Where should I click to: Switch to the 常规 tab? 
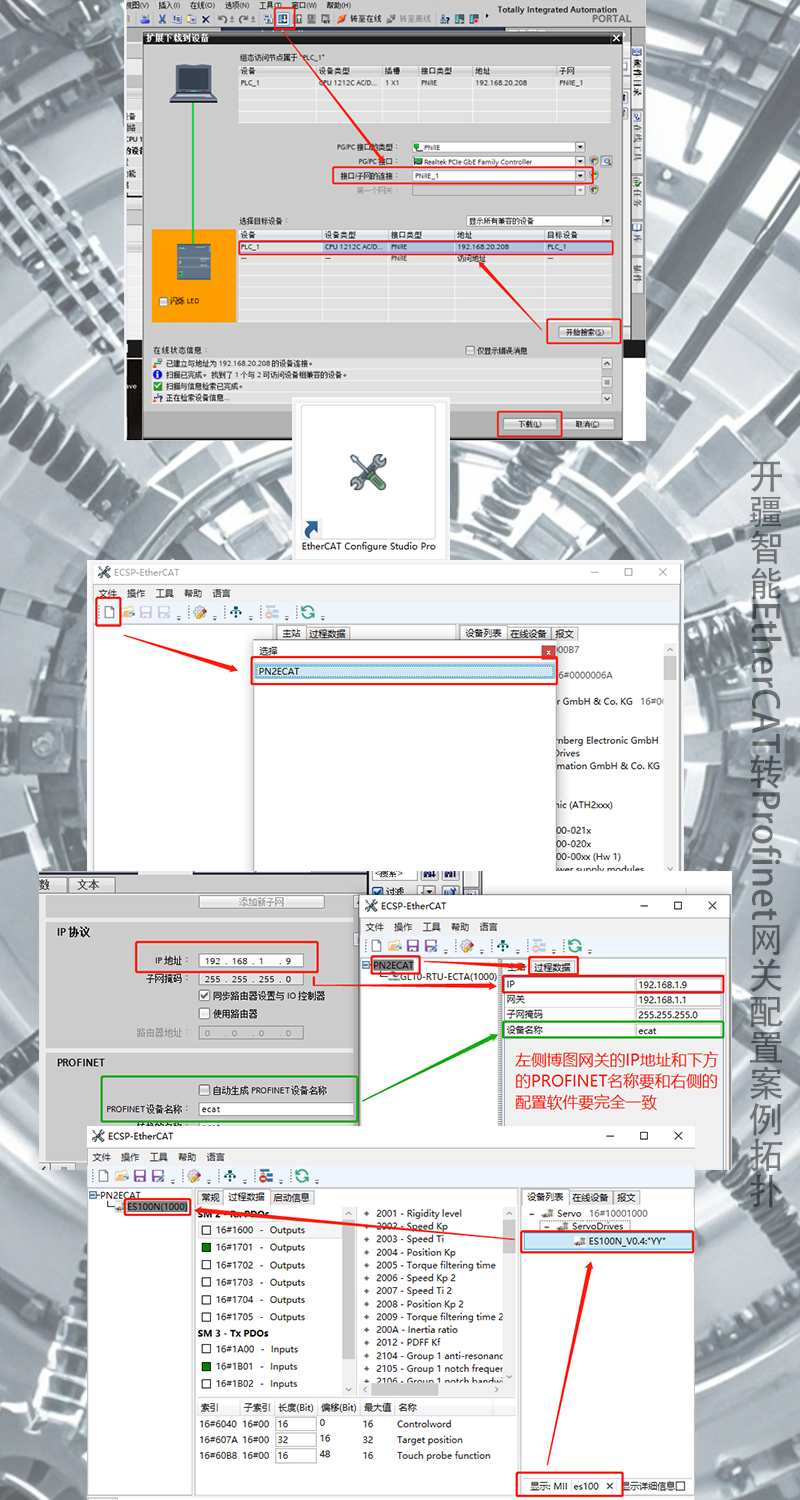click(210, 1197)
